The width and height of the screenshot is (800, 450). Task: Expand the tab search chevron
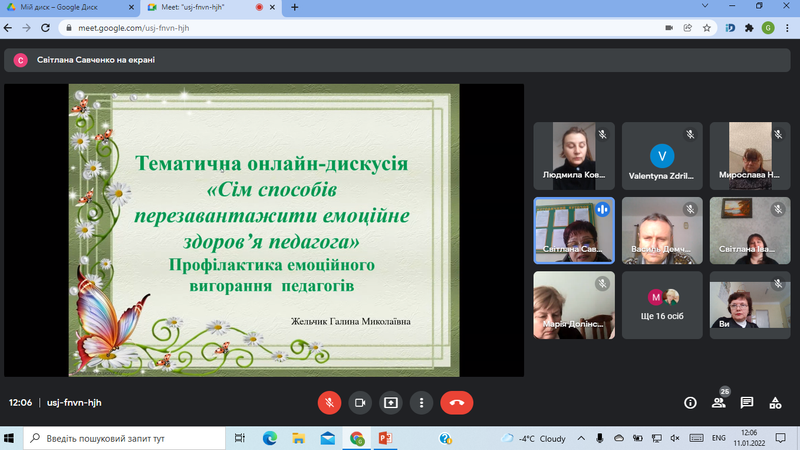[x=705, y=6]
